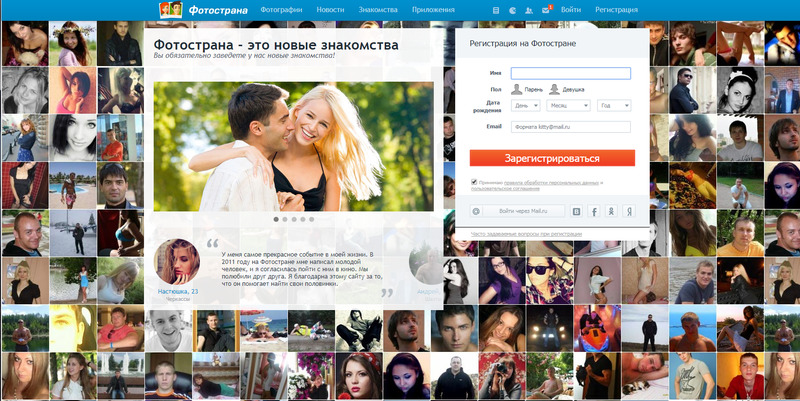Click the couple slideshow photo
Screen dimensions: 800x401
(293, 146)
